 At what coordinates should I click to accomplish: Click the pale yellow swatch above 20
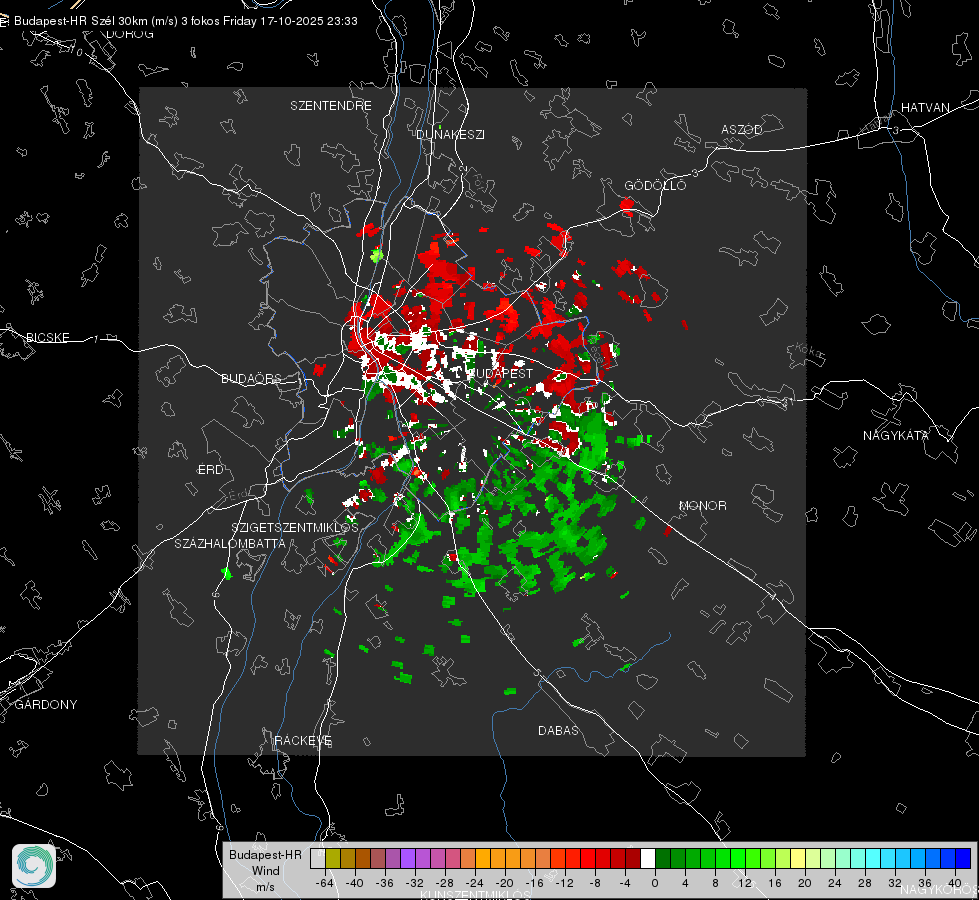[x=798, y=858]
